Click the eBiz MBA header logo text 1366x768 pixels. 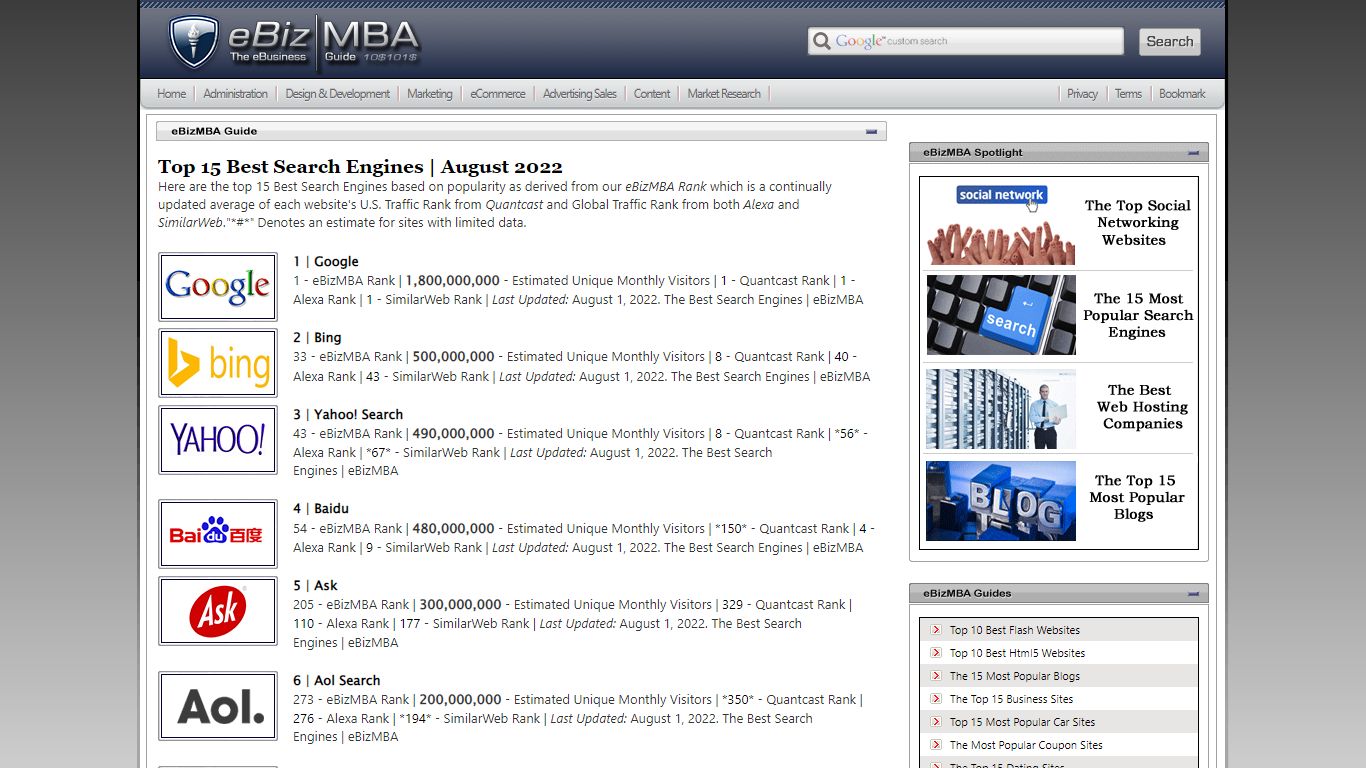coord(323,41)
